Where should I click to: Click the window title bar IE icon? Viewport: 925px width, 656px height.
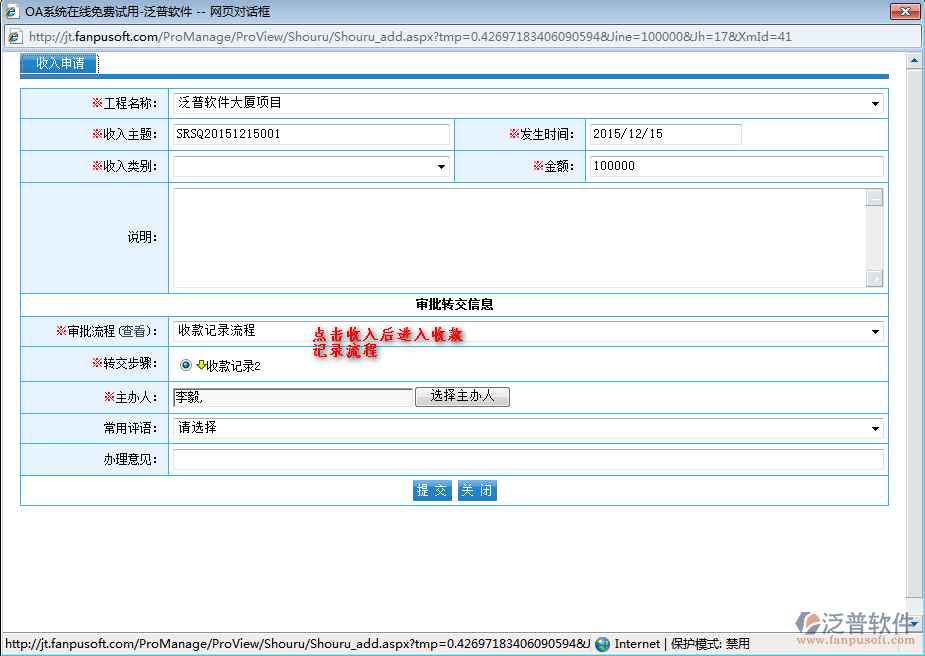point(12,12)
